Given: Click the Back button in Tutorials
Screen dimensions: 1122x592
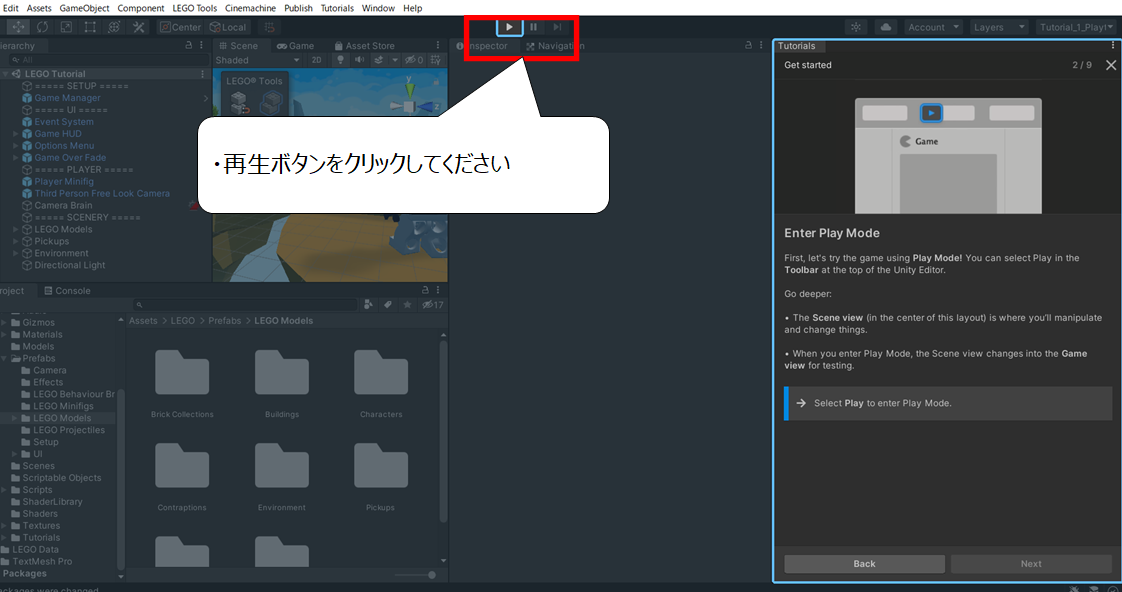Looking at the screenshot, I should coord(864,564).
